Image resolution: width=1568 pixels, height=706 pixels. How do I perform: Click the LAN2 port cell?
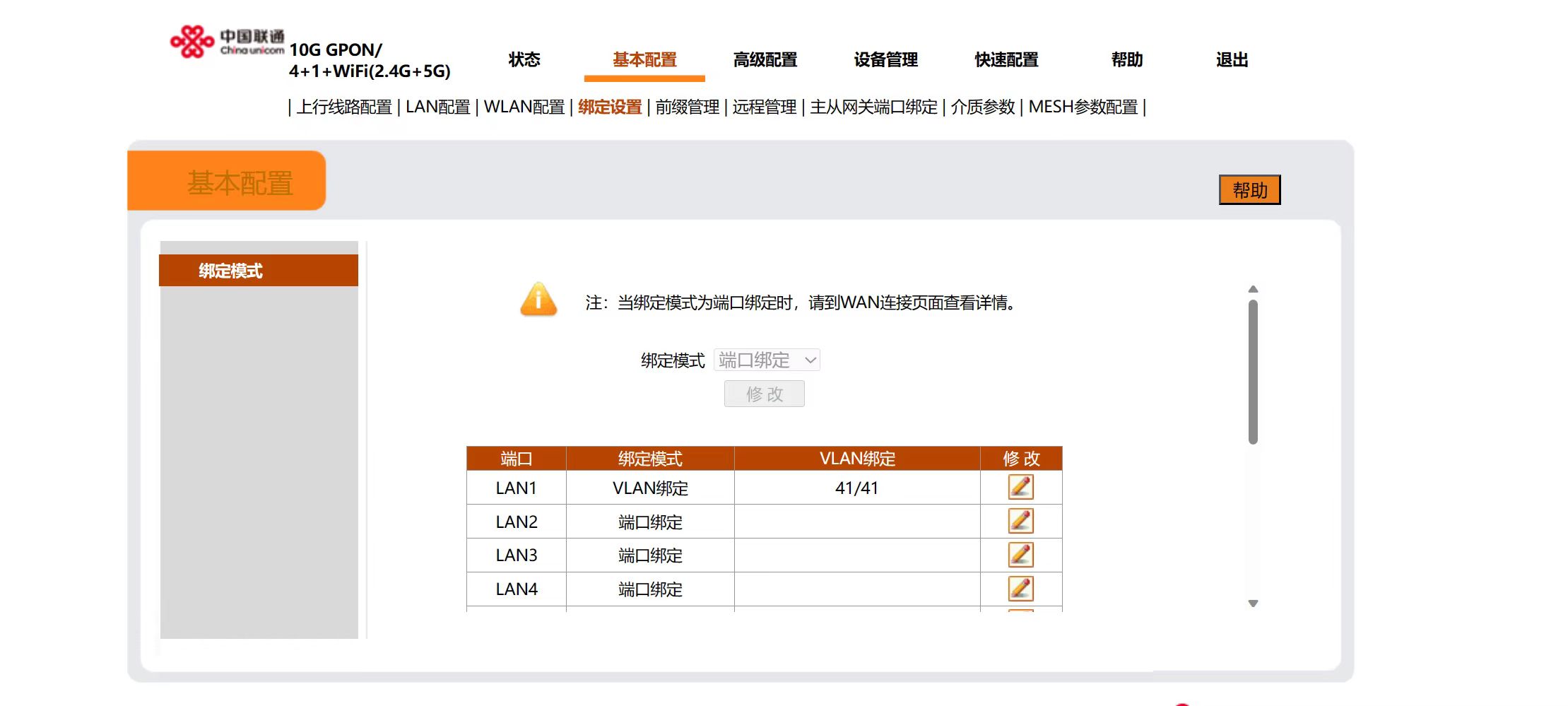pos(517,522)
